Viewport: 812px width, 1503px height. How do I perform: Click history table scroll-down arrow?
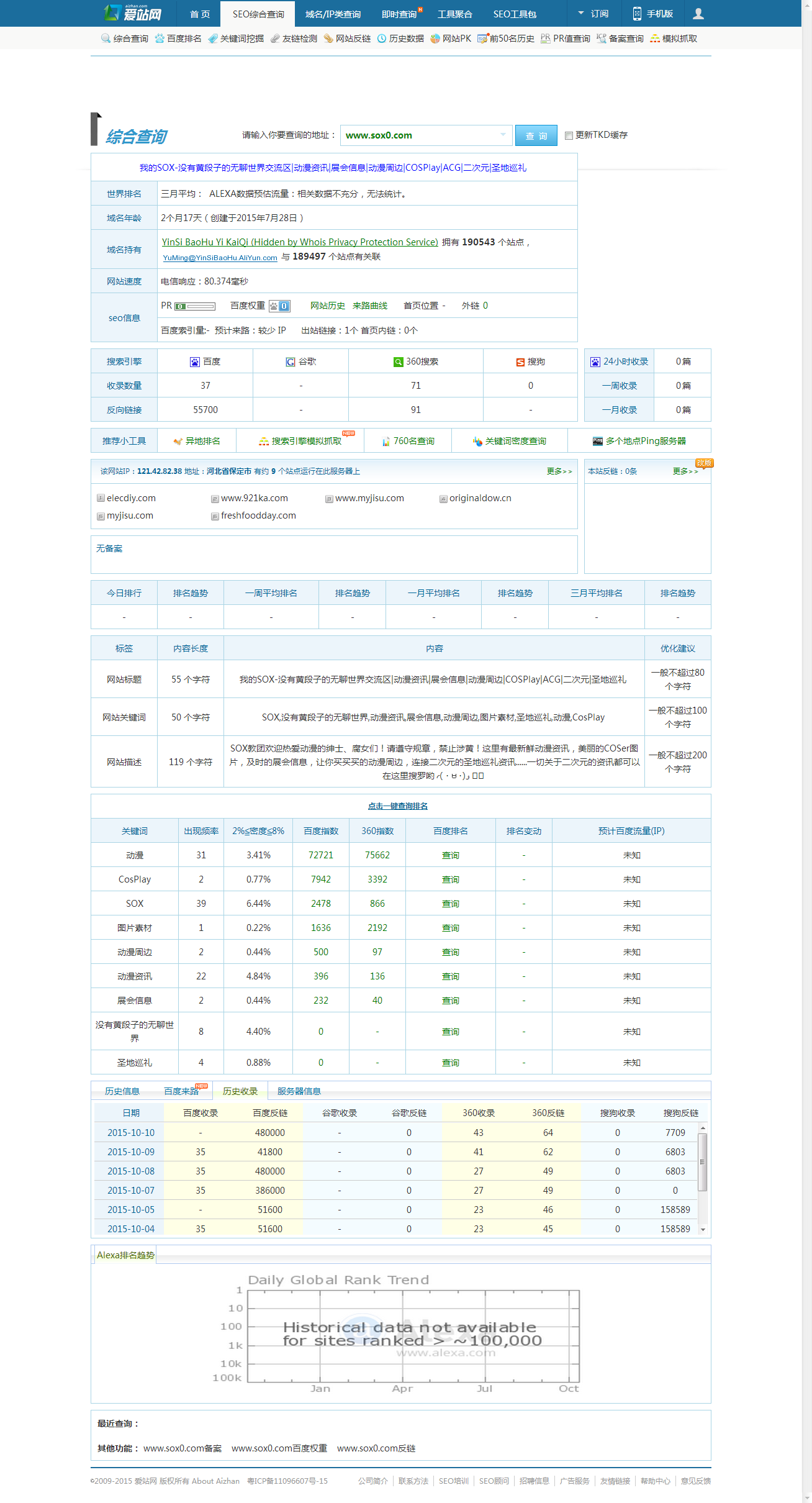coord(703,1229)
